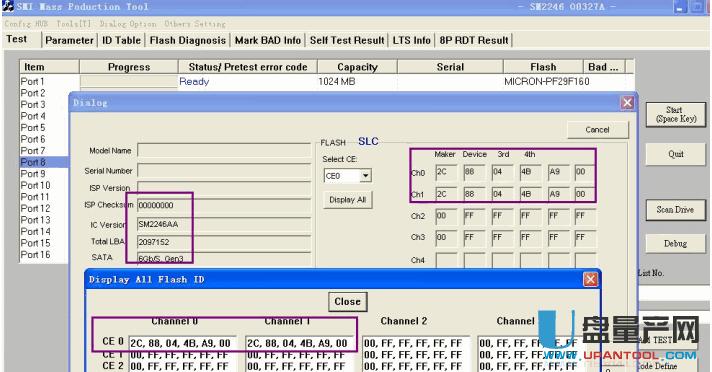
Task: Select Port 10 in the list
Action: [35, 185]
